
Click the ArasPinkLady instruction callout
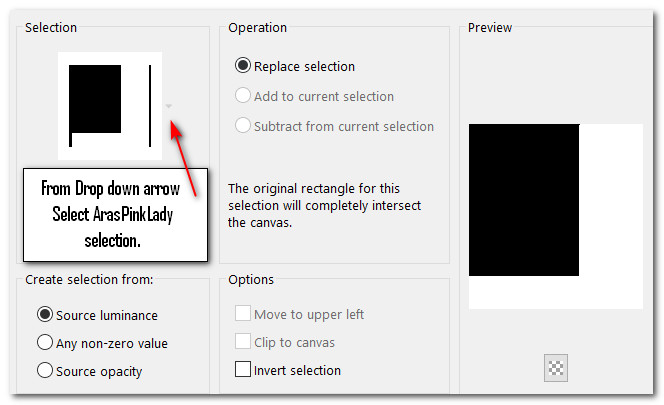(x=114, y=215)
